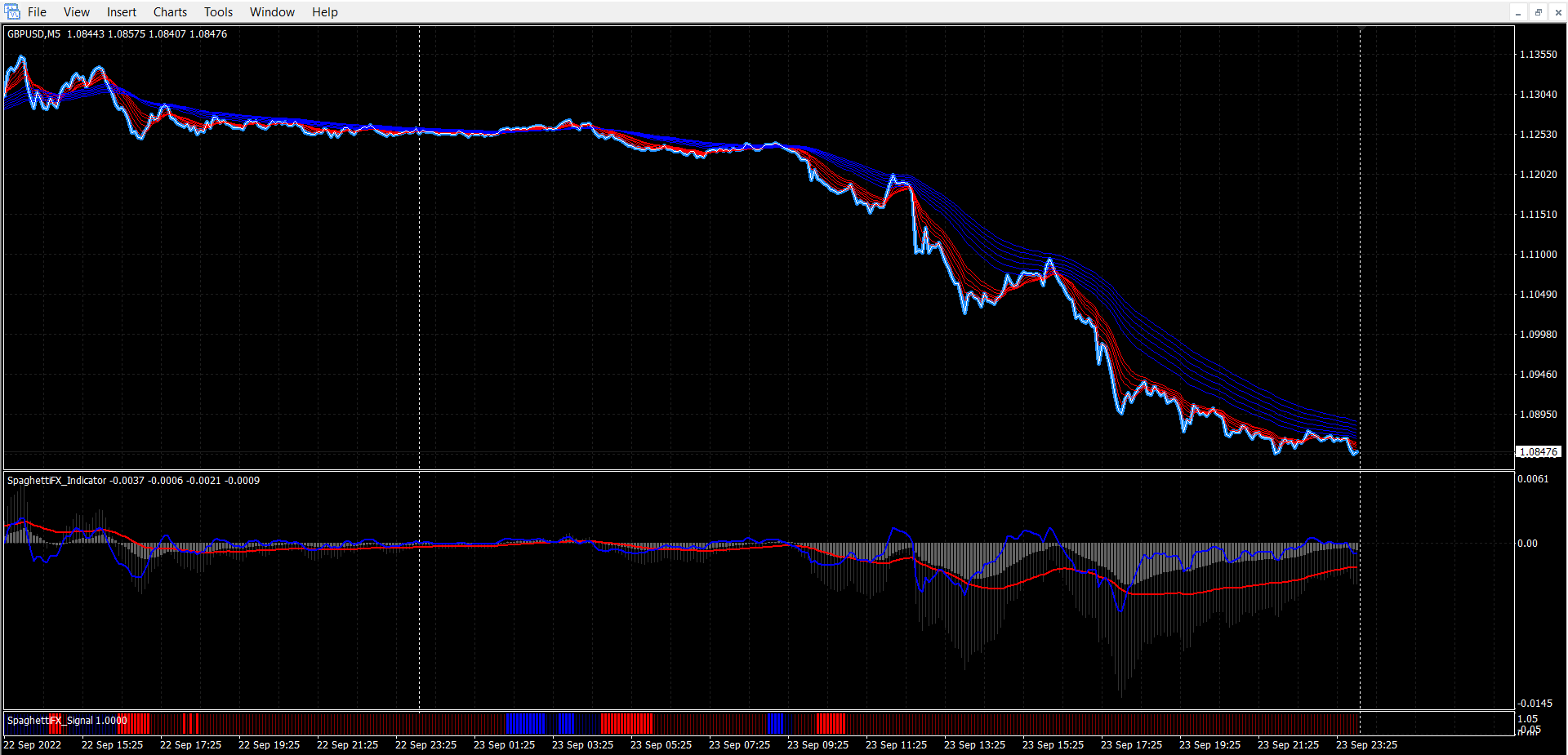Open the View menu
Screen dimensions: 1568x755
coord(77,12)
